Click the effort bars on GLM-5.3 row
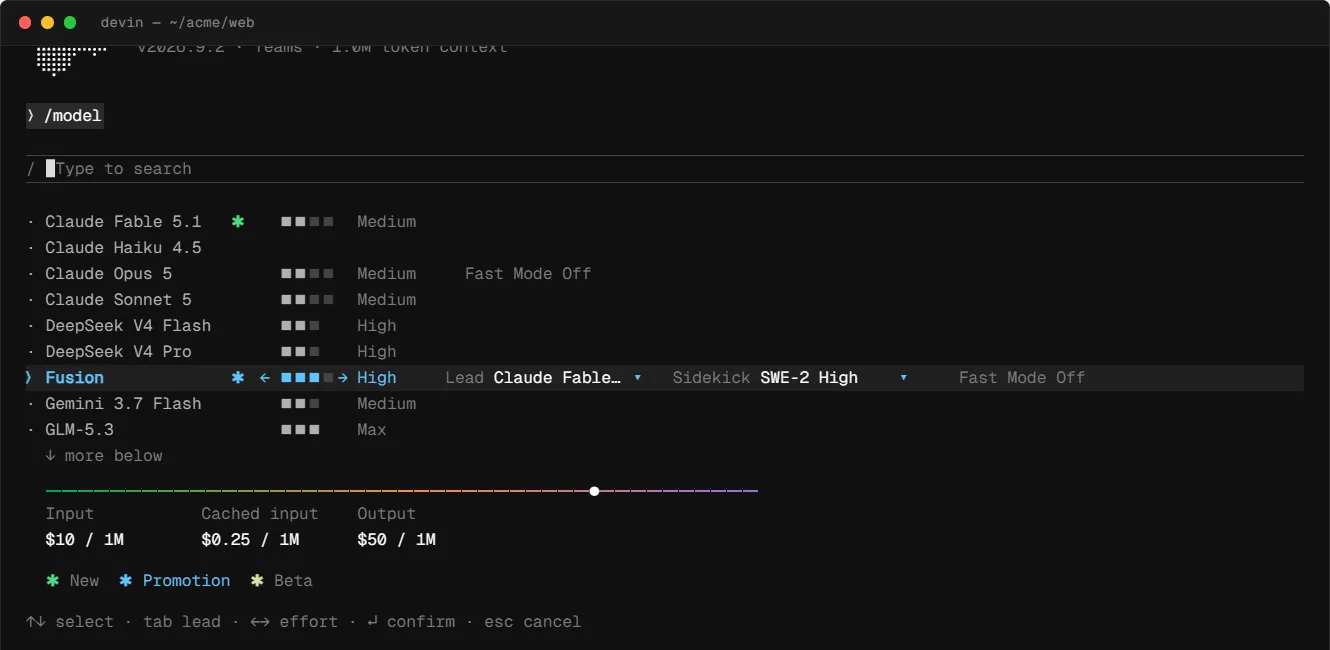This screenshot has height=650, width=1330. (x=301, y=429)
